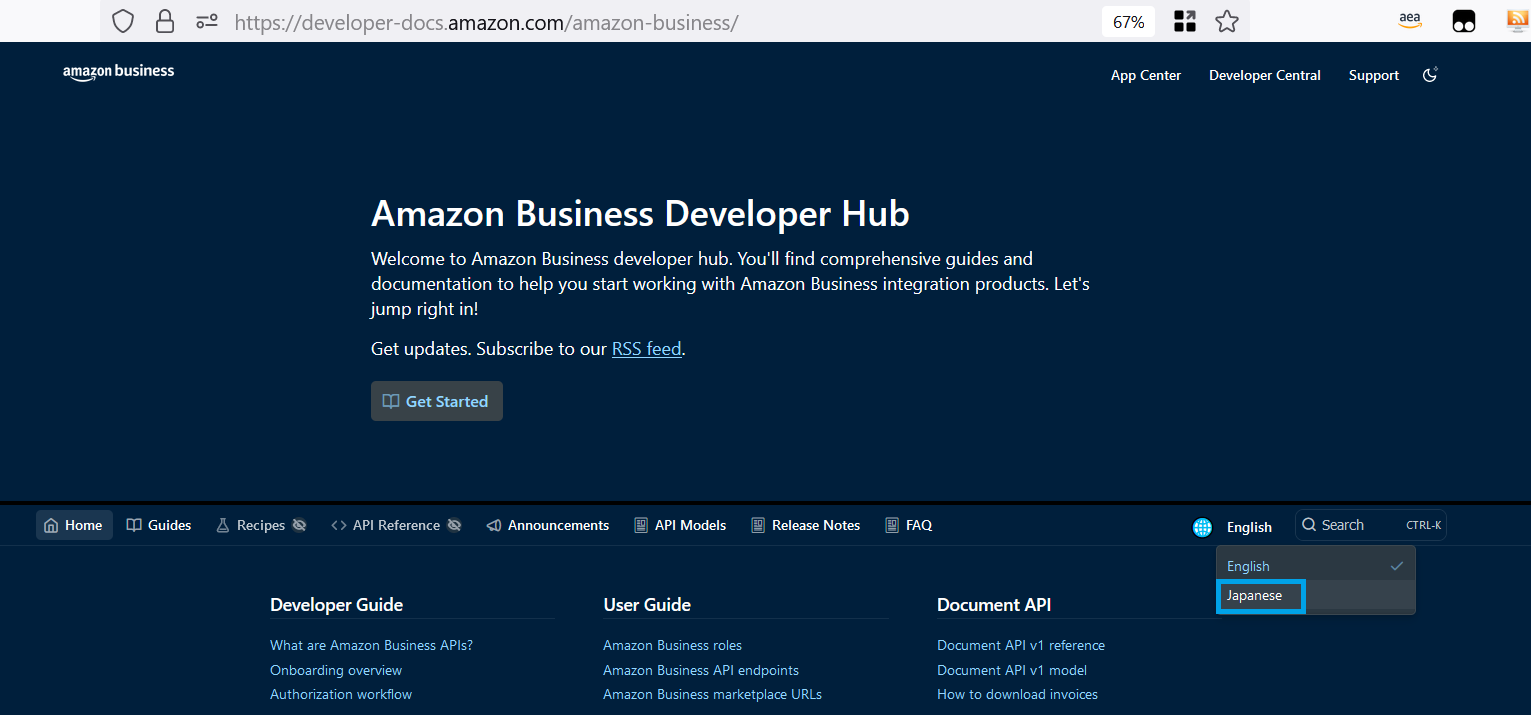Click the amazon business logo
1531x717 pixels.
click(118, 72)
